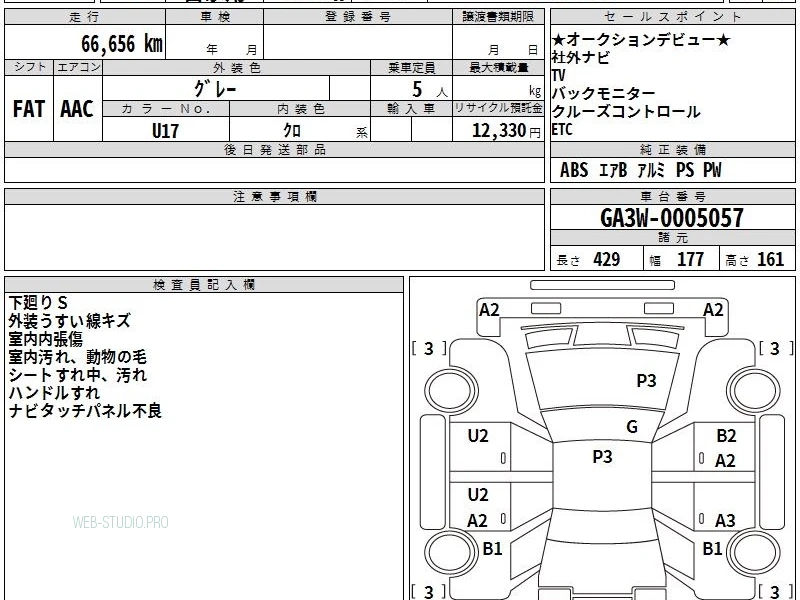Screen dimensions: 800x600
Task: Click the 純正装備 header
Action: click(x=672, y=149)
